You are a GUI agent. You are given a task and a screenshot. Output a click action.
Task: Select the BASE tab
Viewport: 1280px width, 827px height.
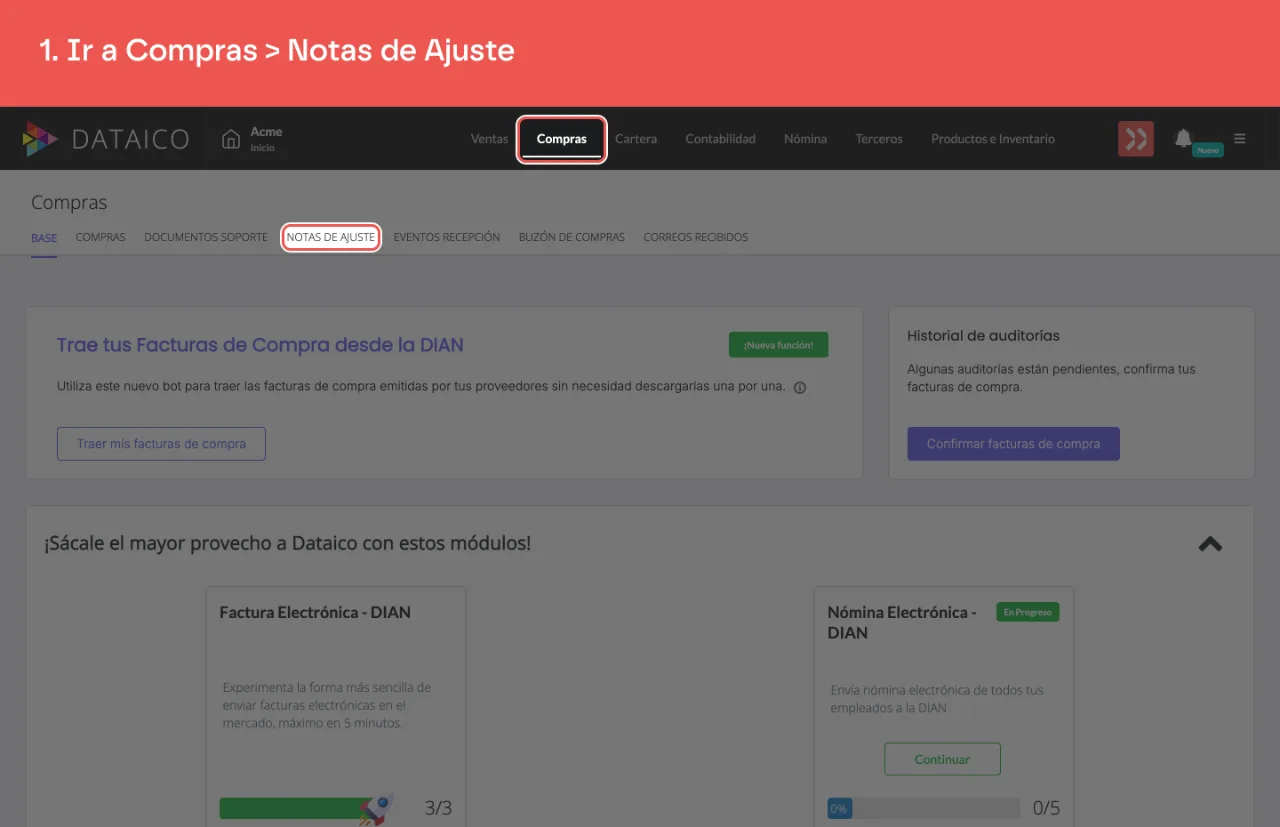[44, 238]
